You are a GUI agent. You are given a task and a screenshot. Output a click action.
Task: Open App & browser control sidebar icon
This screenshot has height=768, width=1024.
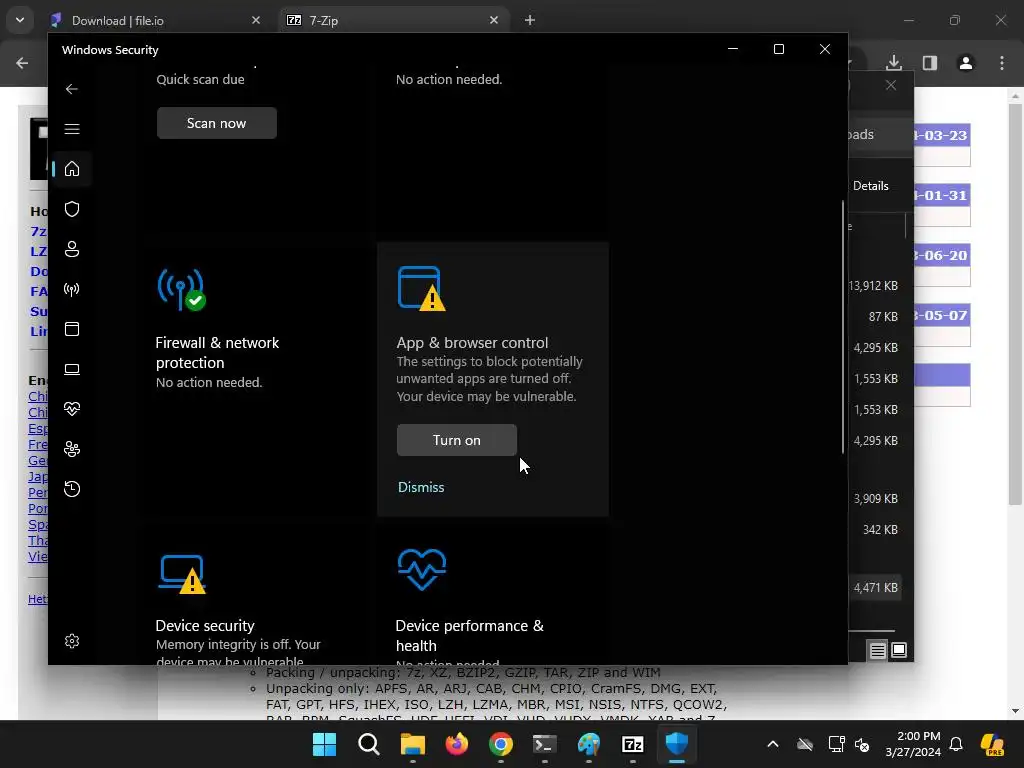coord(72,329)
